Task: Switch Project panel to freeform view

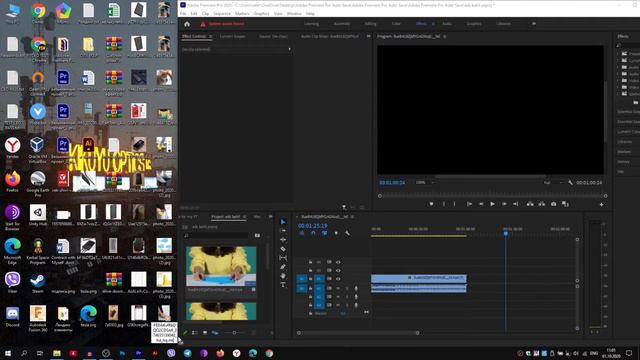Action: click(215, 333)
